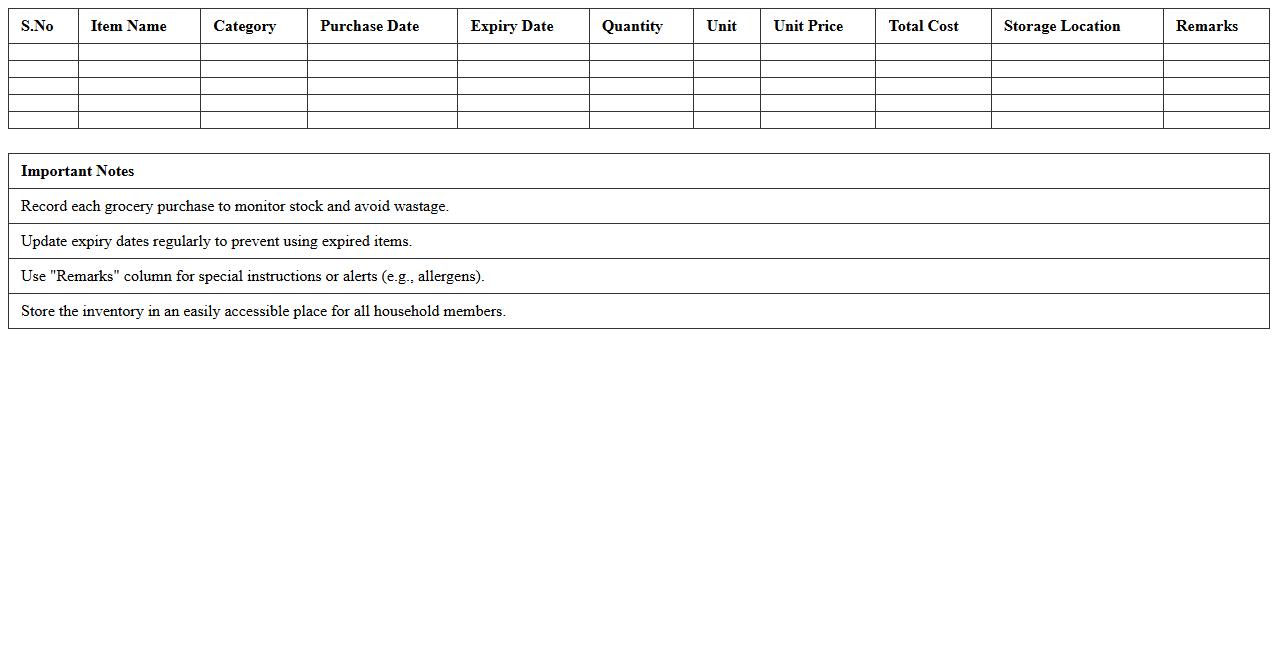Select the note about recording grocery purchases
Screen dimensions: 1278x650
coord(234,206)
